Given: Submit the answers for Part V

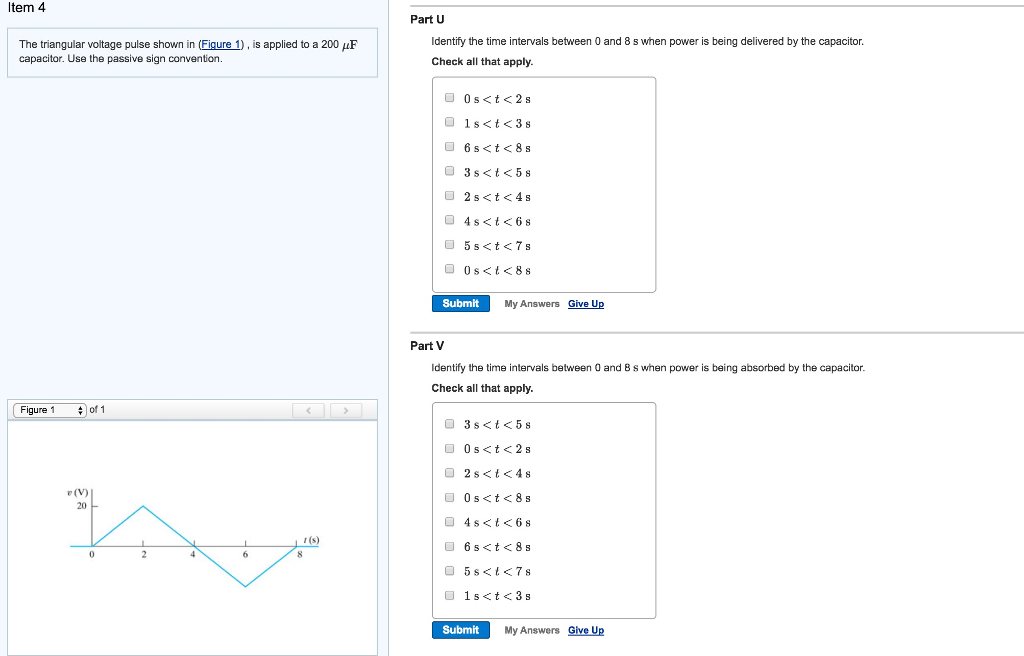Looking at the screenshot, I should point(460,630).
